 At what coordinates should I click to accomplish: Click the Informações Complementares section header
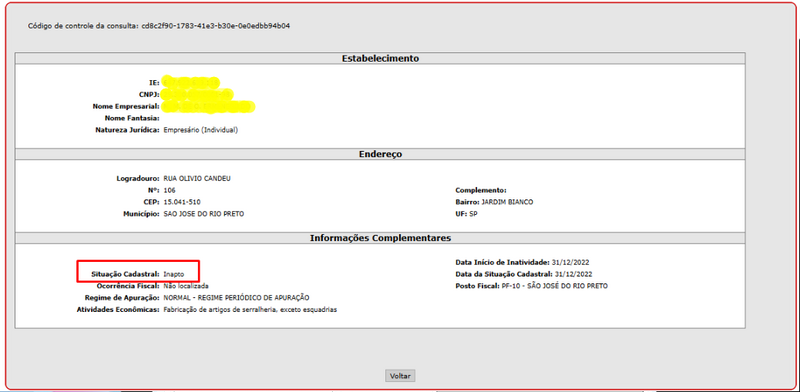[x=380, y=238]
